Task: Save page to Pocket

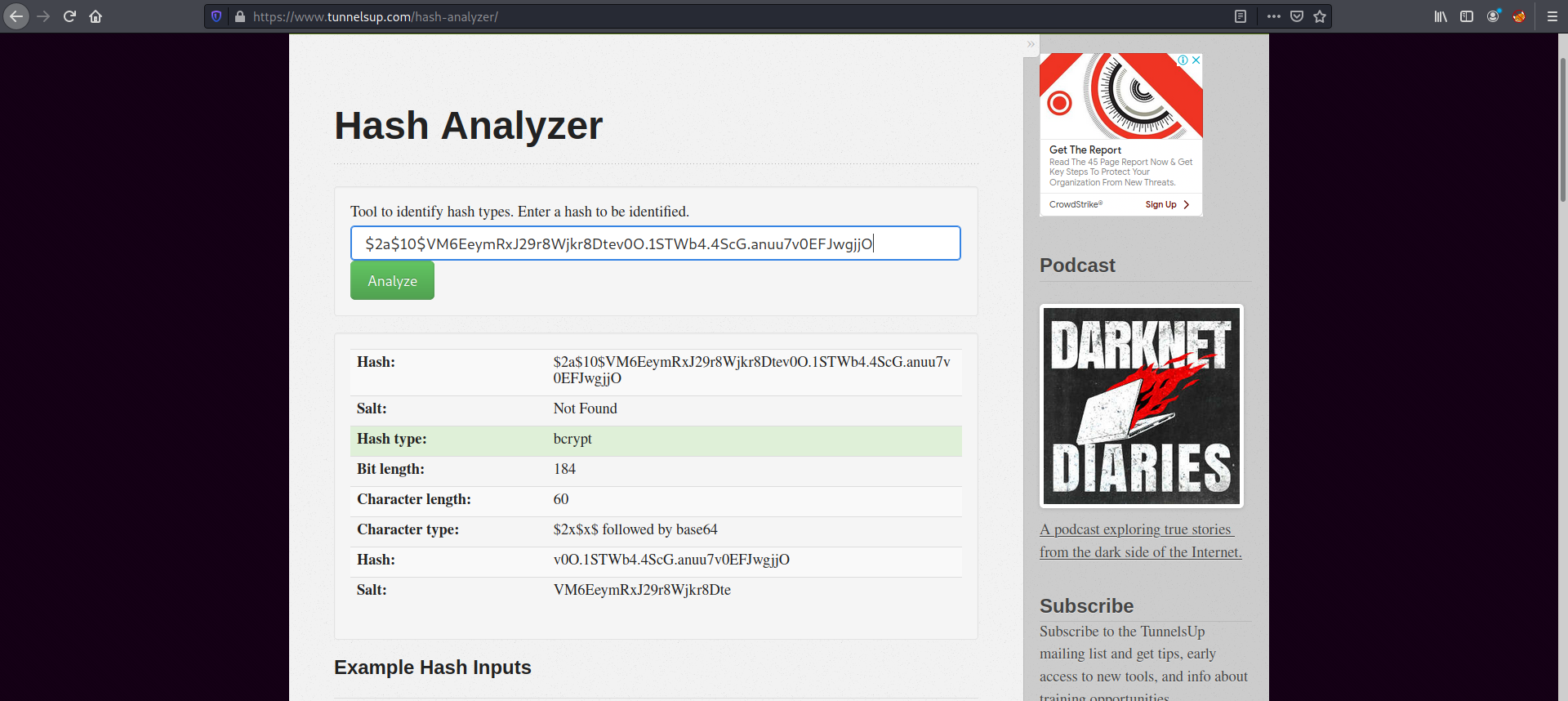Action: coord(1297,16)
